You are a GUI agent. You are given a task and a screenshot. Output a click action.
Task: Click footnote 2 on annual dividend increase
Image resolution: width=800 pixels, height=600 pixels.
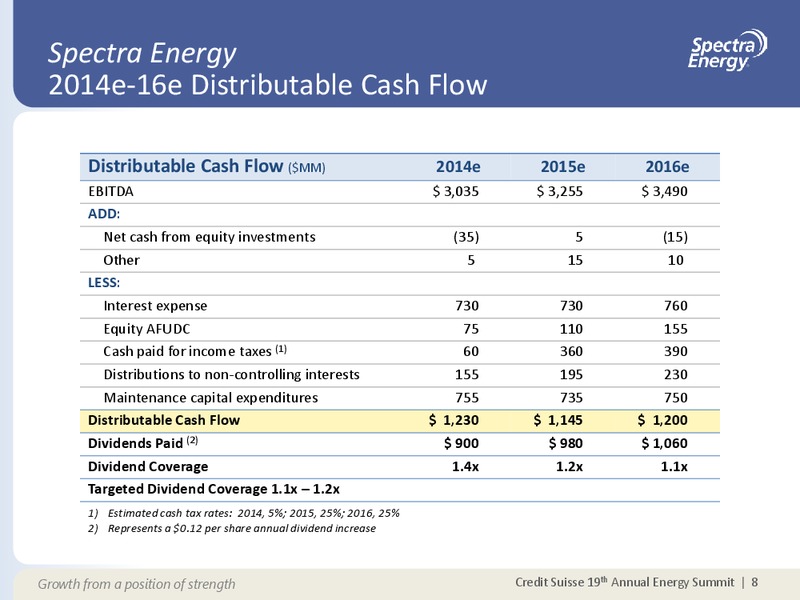pos(232,529)
